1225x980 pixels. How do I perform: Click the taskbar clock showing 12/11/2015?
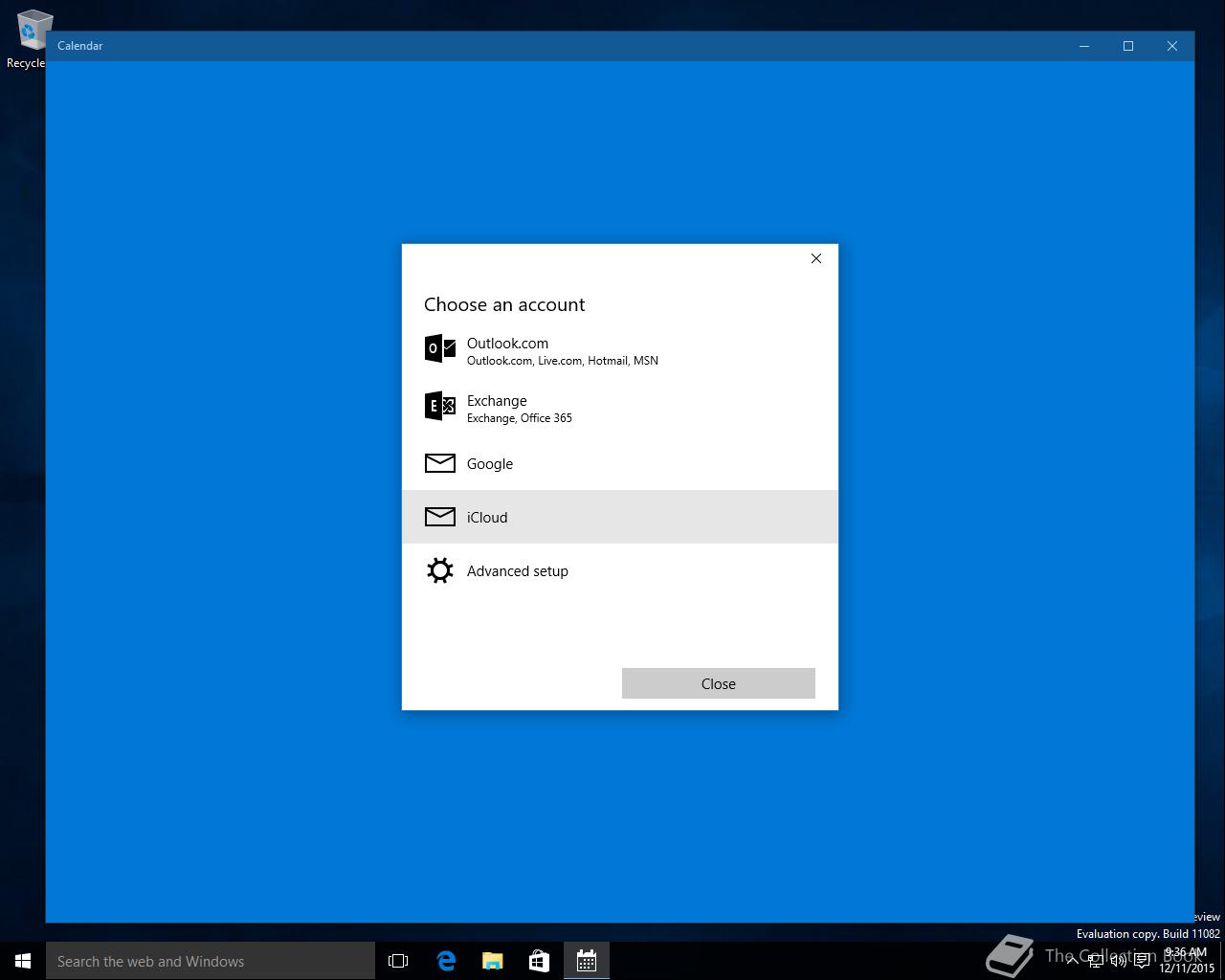point(1187,961)
